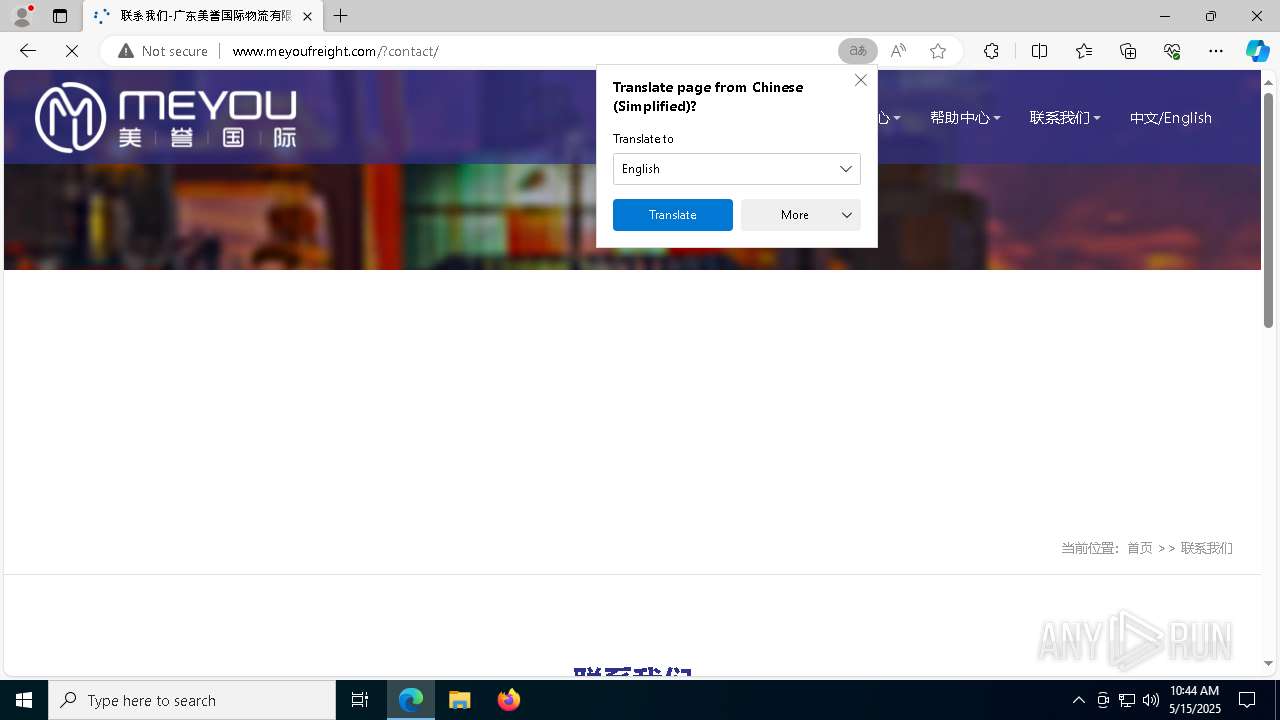
Task: Open the Favorites list icon
Action: click(1084, 51)
